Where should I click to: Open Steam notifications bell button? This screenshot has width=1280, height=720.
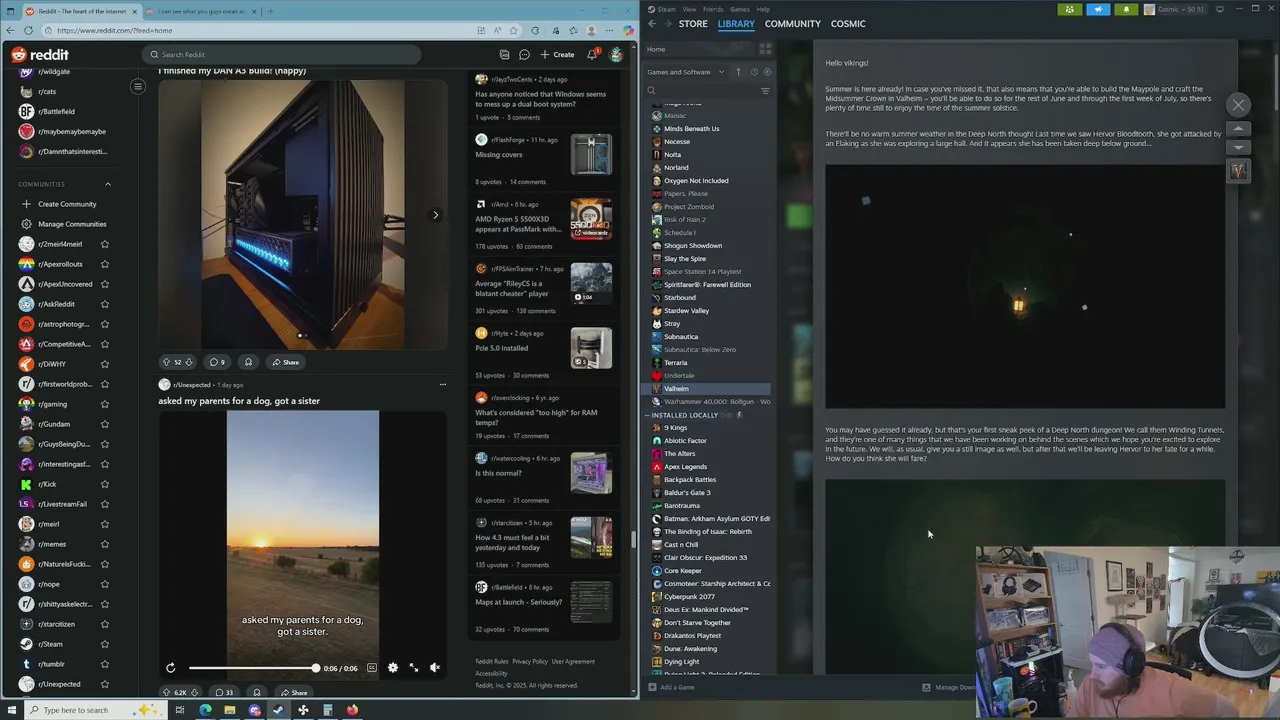click(x=1126, y=9)
